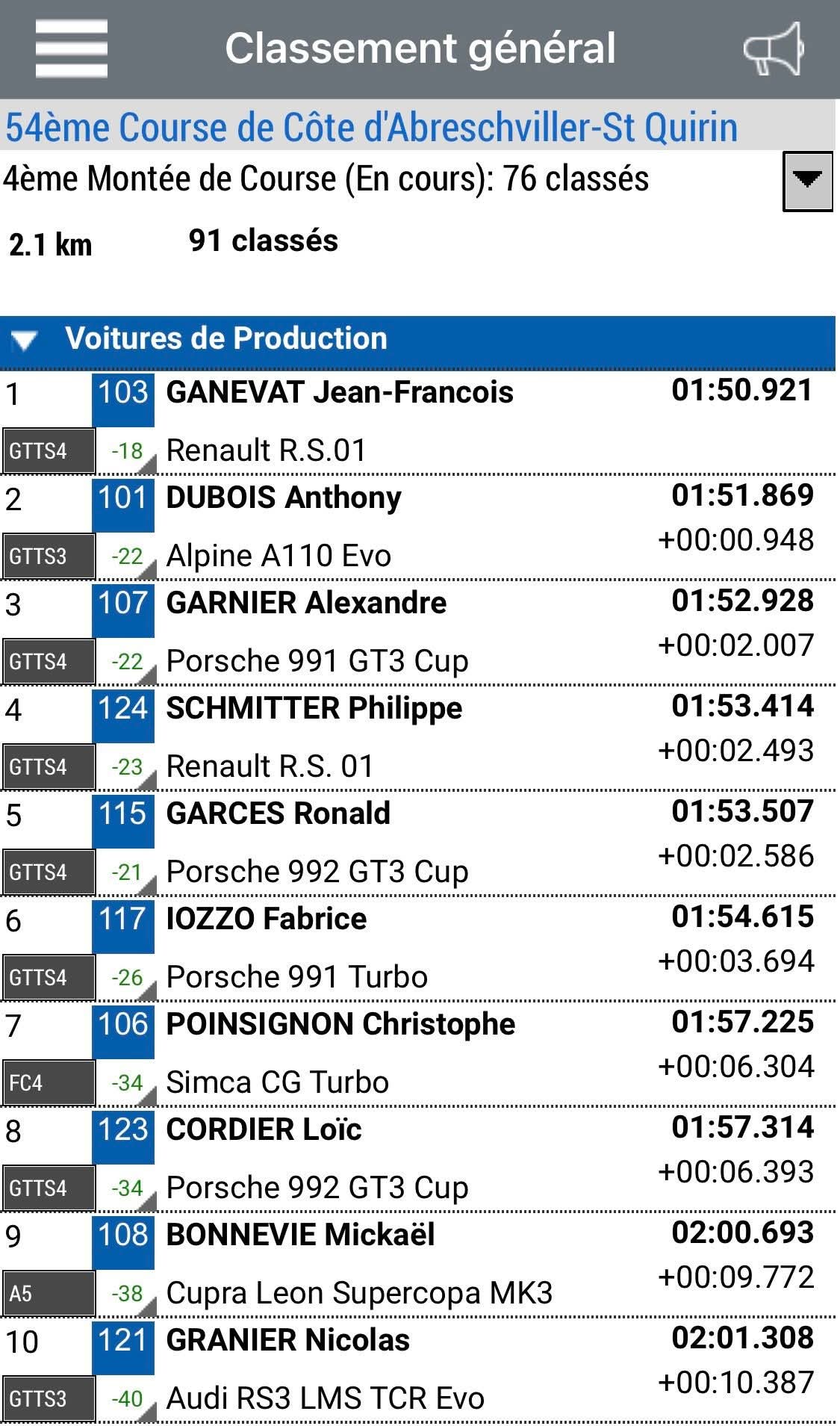Tap the megaphone announcements icon
The height and width of the screenshot is (1426, 840).
pyautogui.click(x=774, y=49)
